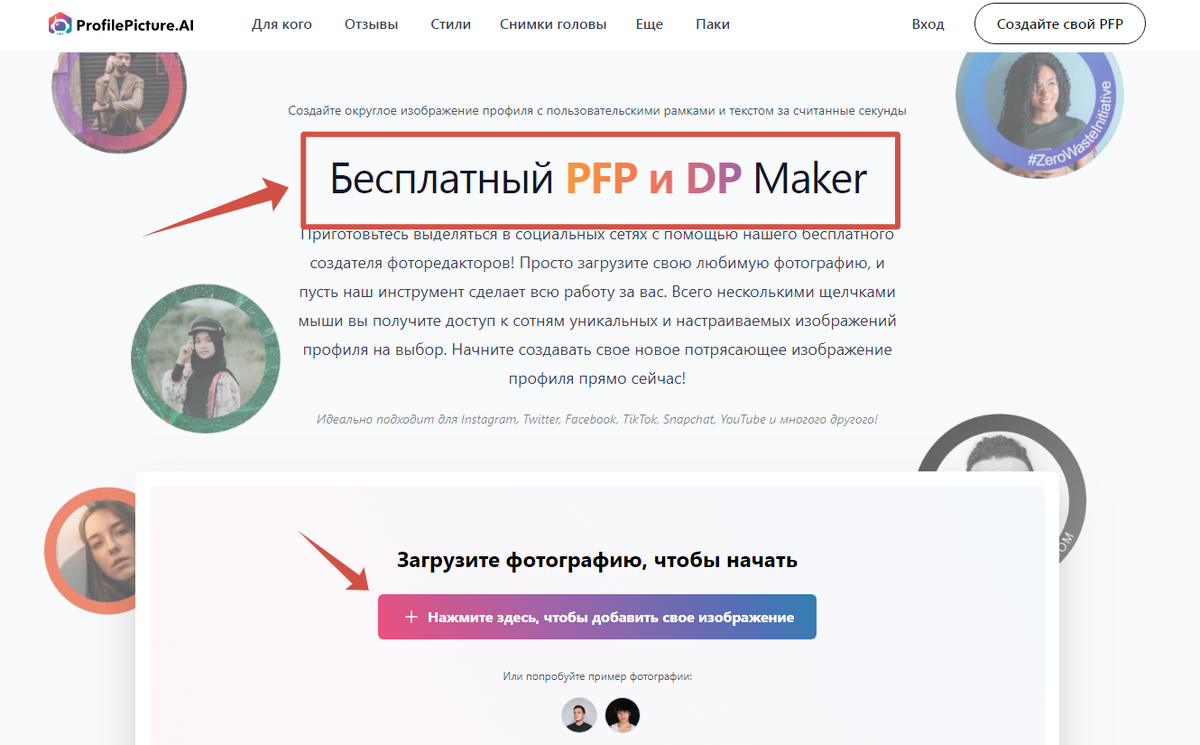Click the "Бесплатный PFP и DP Maker" heading
This screenshot has height=745, width=1200.
[x=599, y=179]
